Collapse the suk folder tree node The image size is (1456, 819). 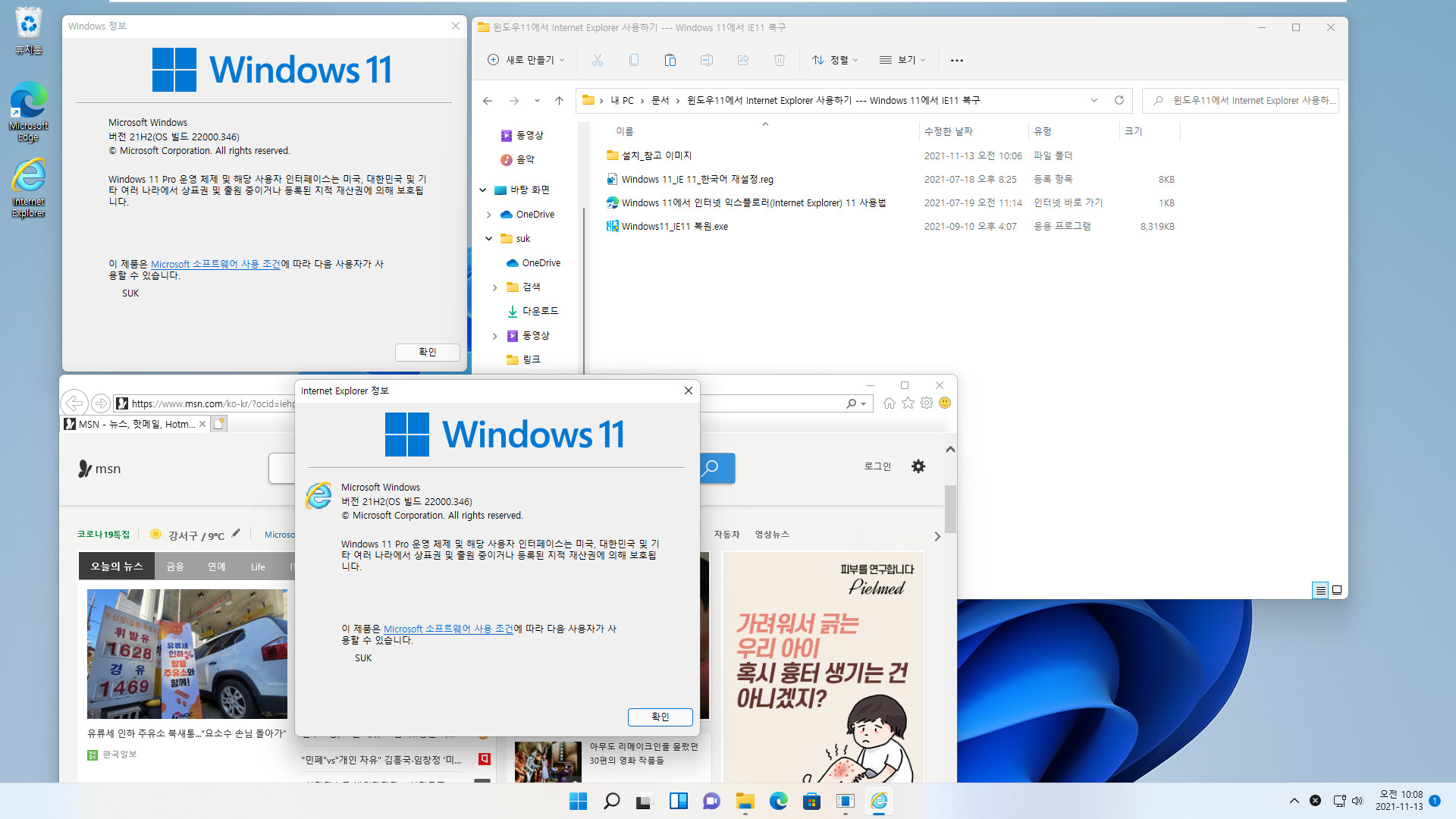coord(488,239)
